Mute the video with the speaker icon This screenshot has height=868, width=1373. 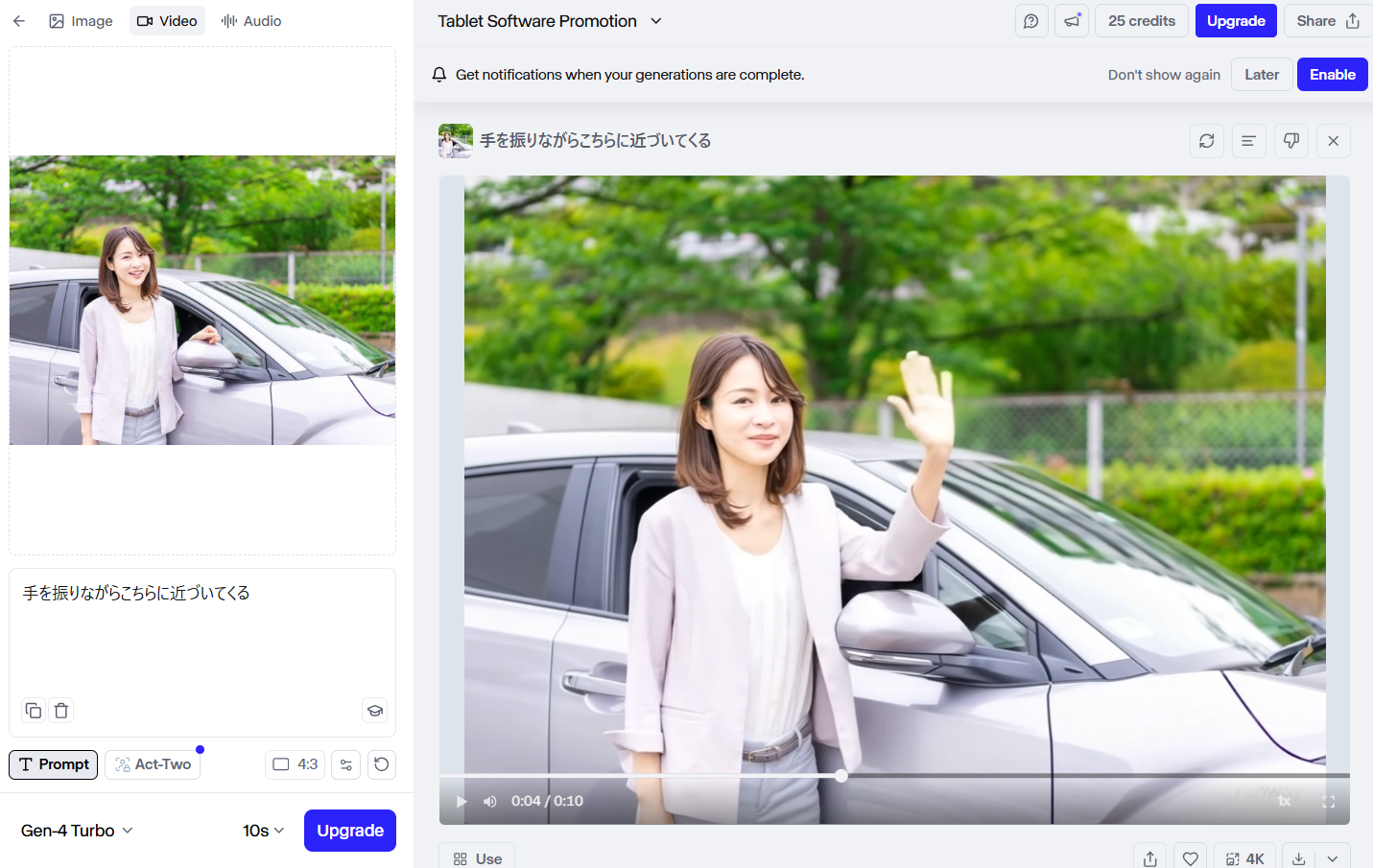coord(490,802)
